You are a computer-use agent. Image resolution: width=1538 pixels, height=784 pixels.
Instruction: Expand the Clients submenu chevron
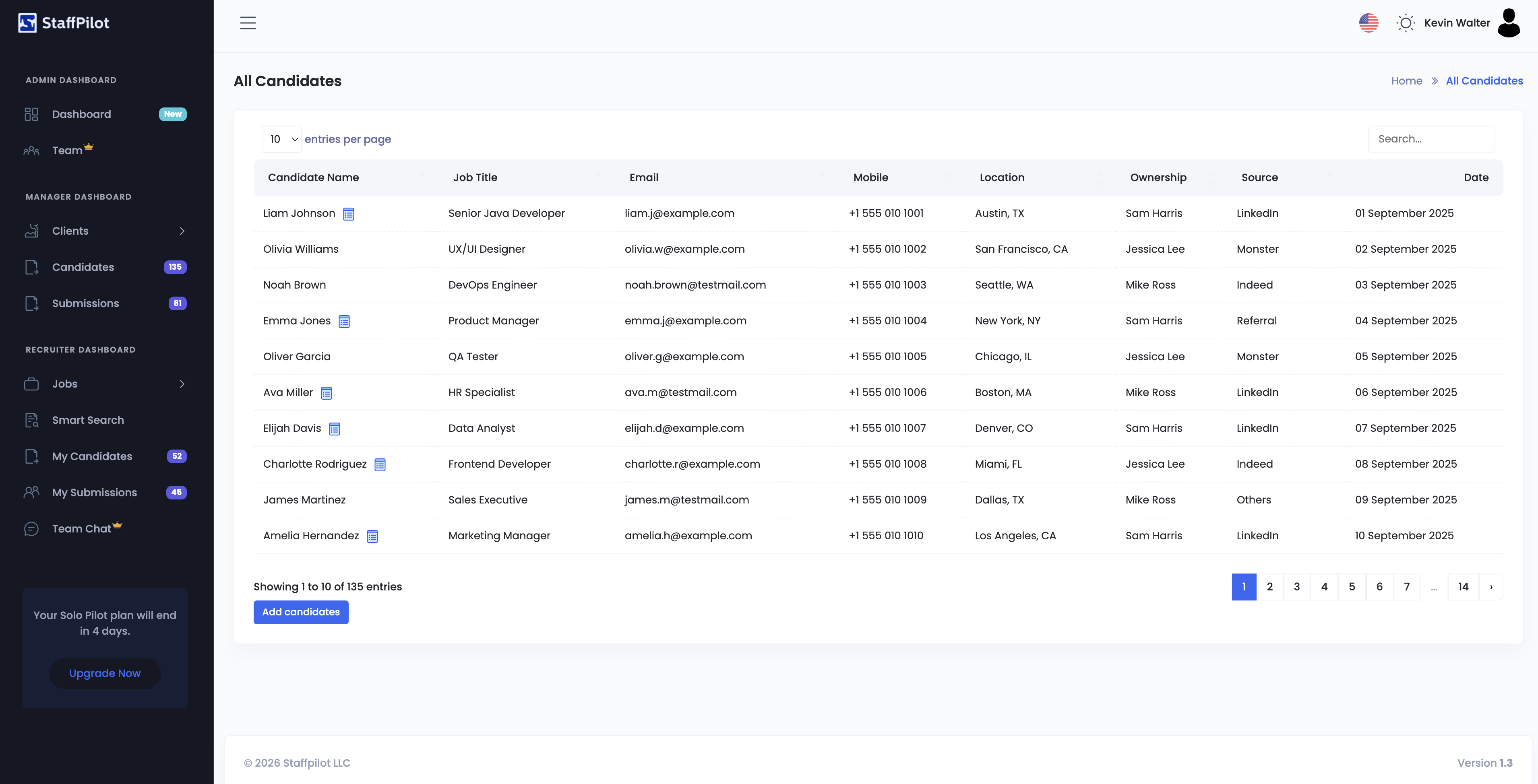pos(182,231)
